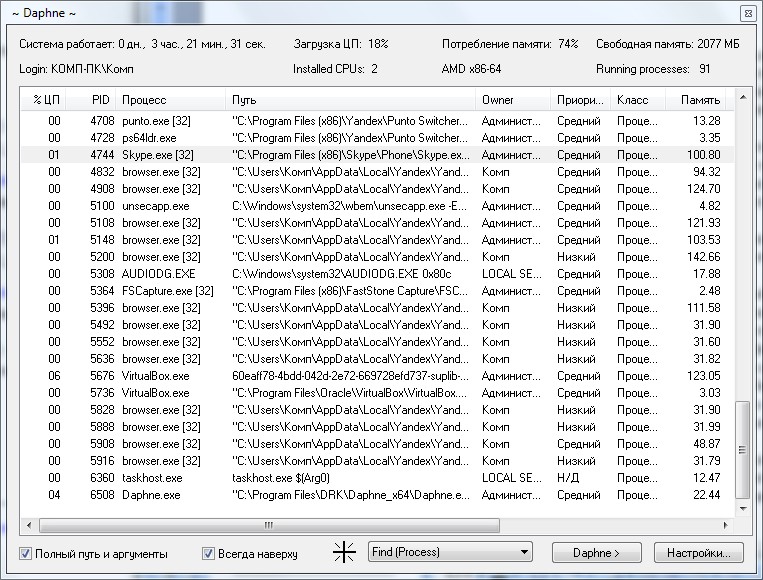The image size is (763, 580).
Task: Select browser.exe with PID 5916
Action: pos(377,461)
